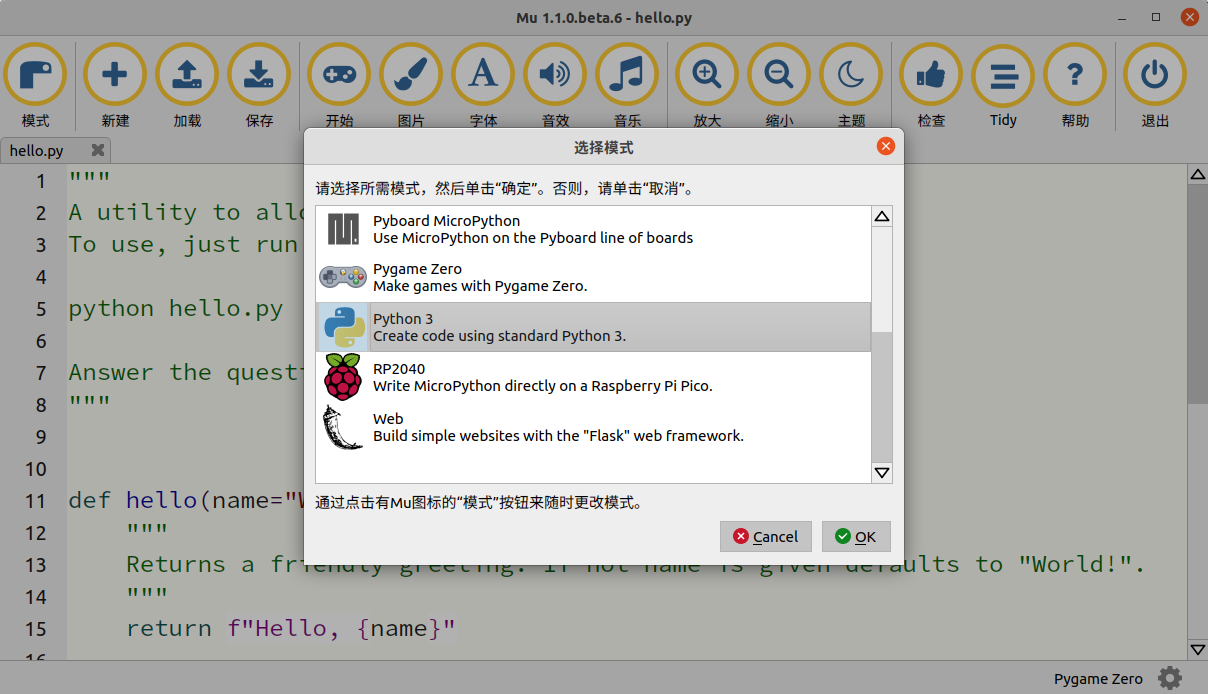Click the 'return f"Hello, {name}"' line
Viewport: 1208px width, 694px height.
coord(291,629)
